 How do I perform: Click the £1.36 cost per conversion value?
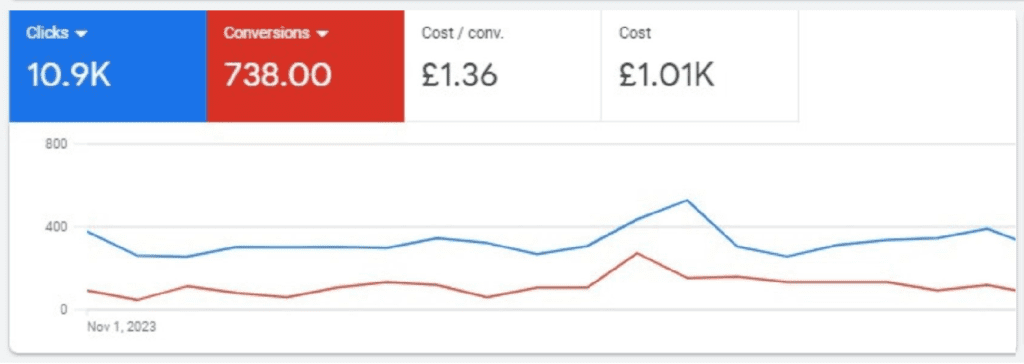(459, 75)
